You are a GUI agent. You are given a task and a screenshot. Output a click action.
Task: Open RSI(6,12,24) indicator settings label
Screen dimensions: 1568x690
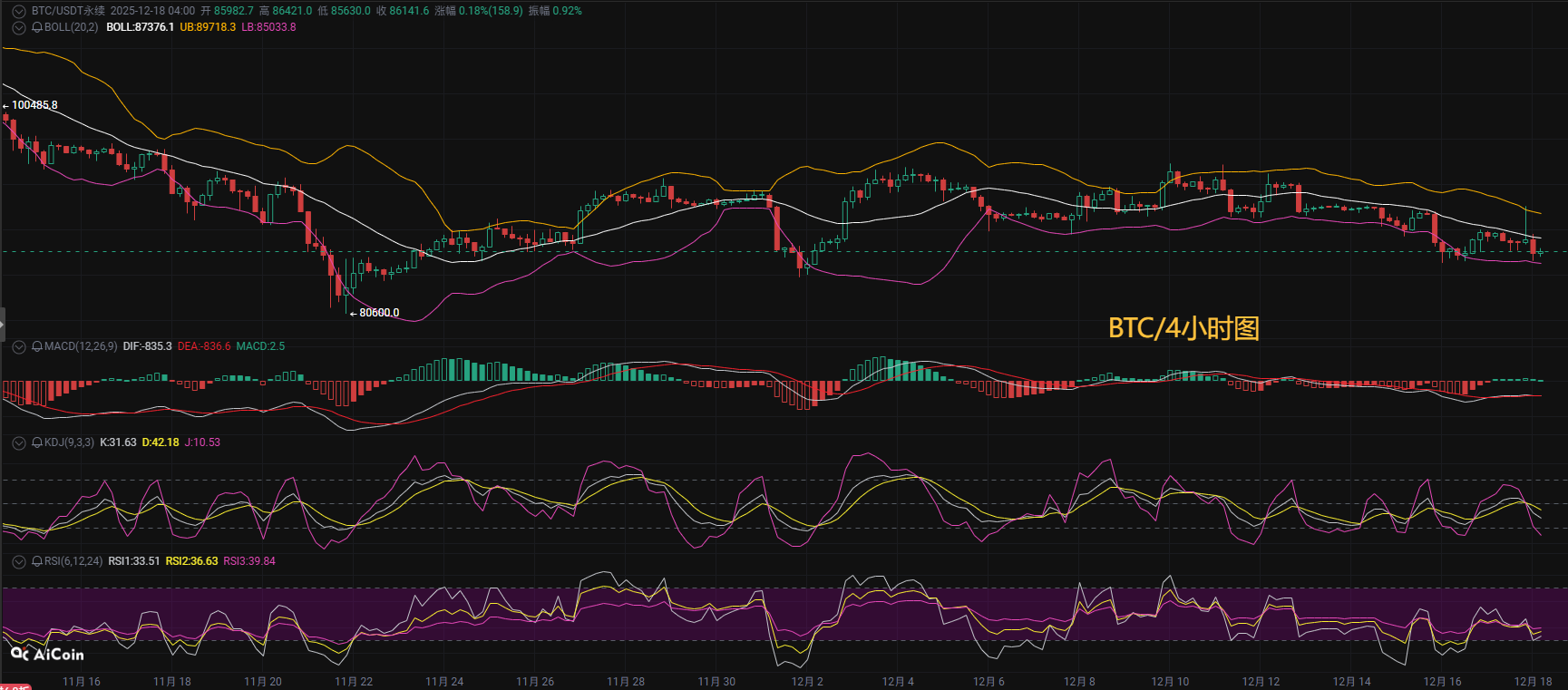pyautogui.click(x=73, y=561)
